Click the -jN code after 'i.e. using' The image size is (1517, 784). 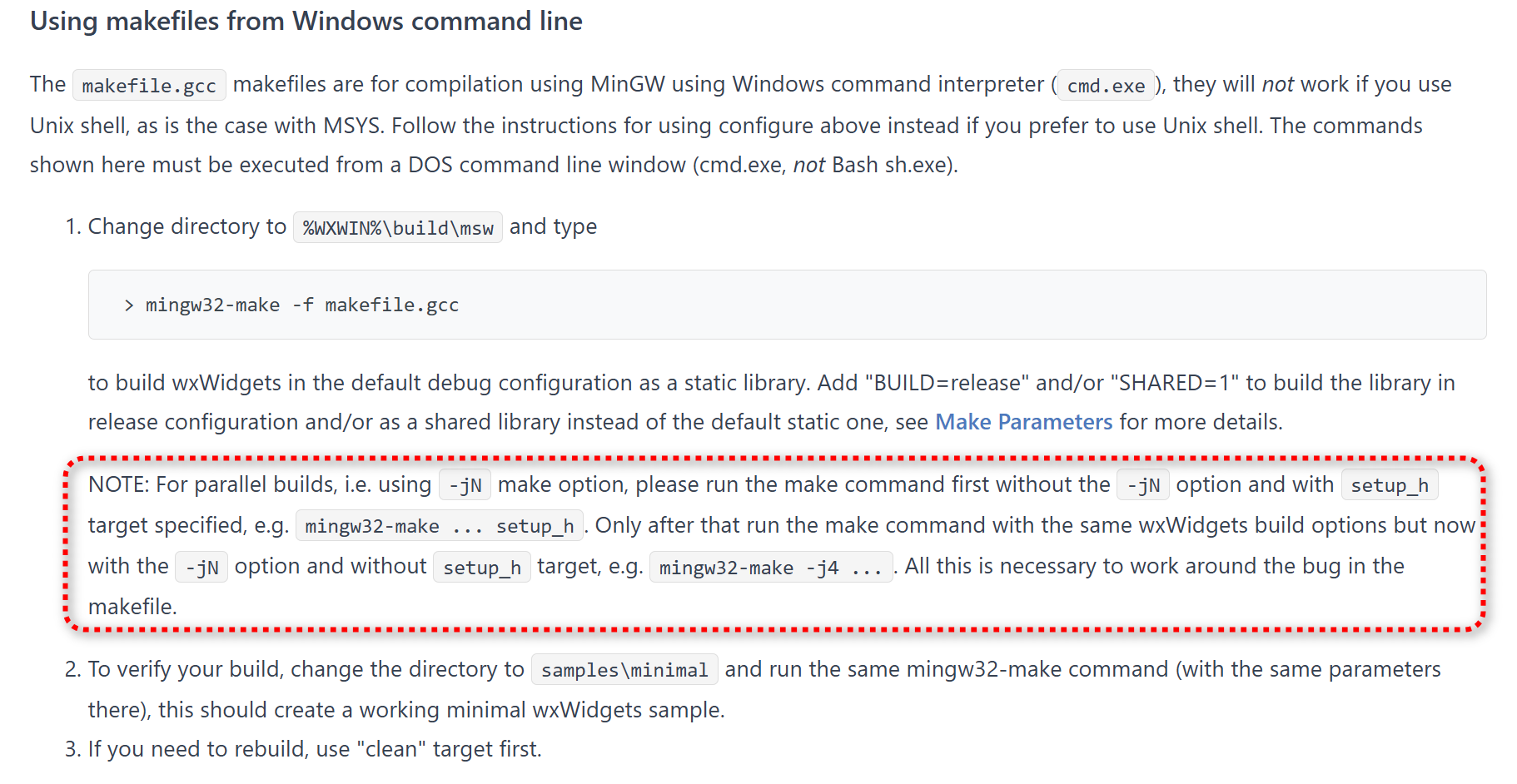465,485
